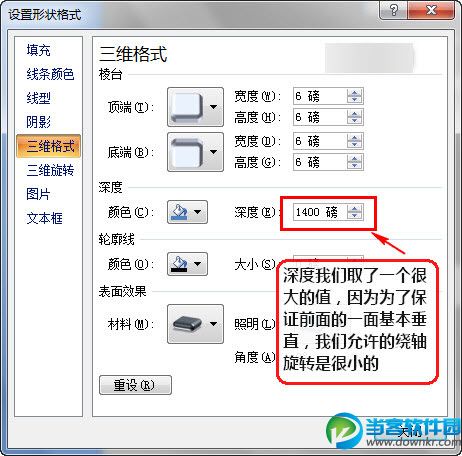The width and height of the screenshot is (462, 456).
Task: Open the contour color (颜色 O) paint bucket
Action: tap(187, 264)
